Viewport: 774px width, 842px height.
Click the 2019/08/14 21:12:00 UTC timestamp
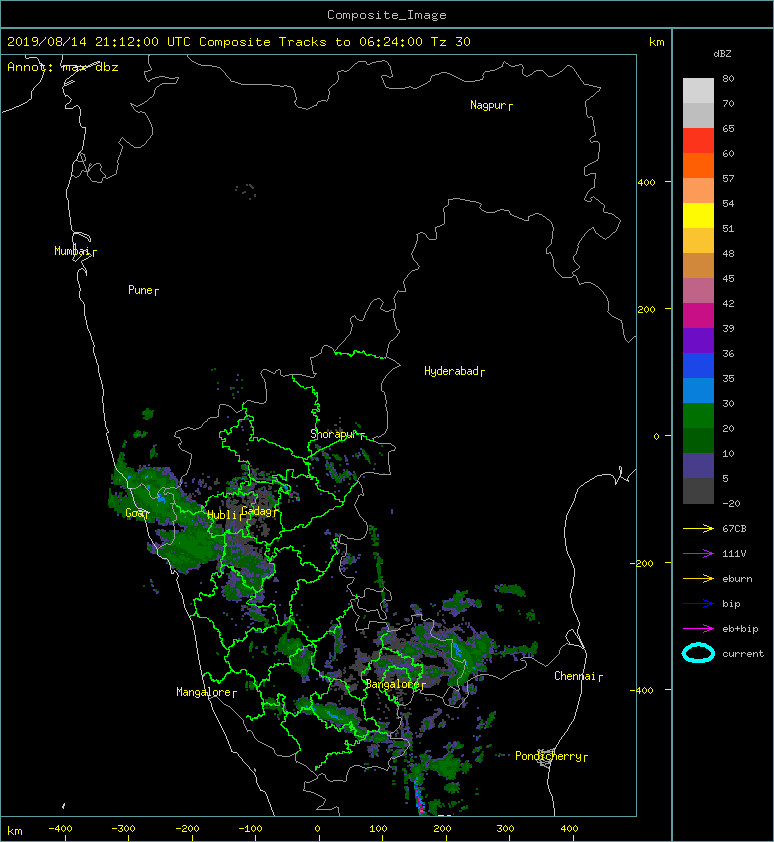[x=99, y=42]
